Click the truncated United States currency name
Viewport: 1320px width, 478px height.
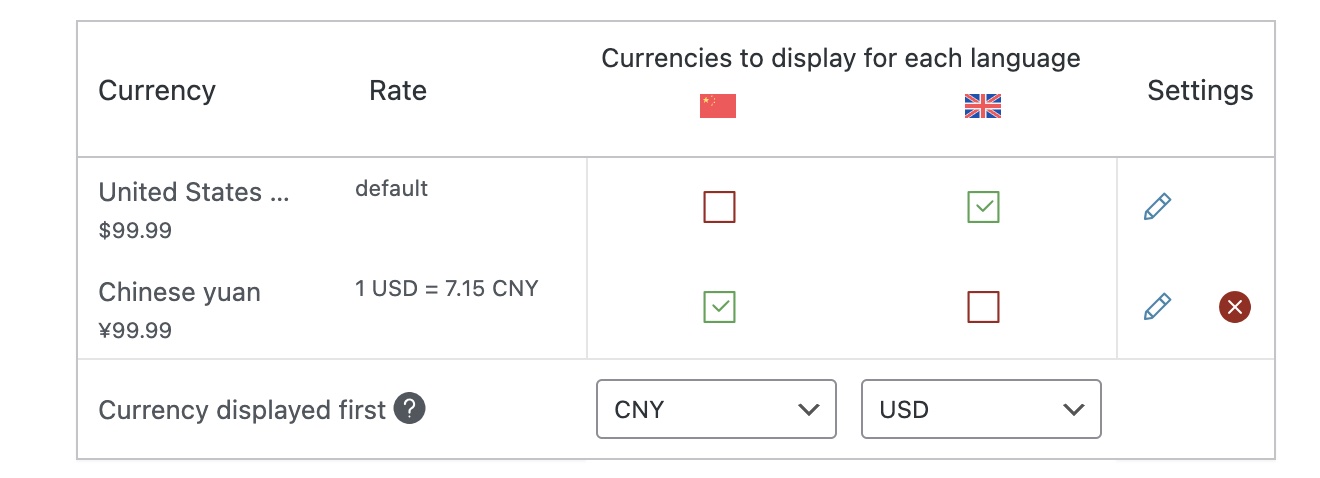tap(195, 192)
